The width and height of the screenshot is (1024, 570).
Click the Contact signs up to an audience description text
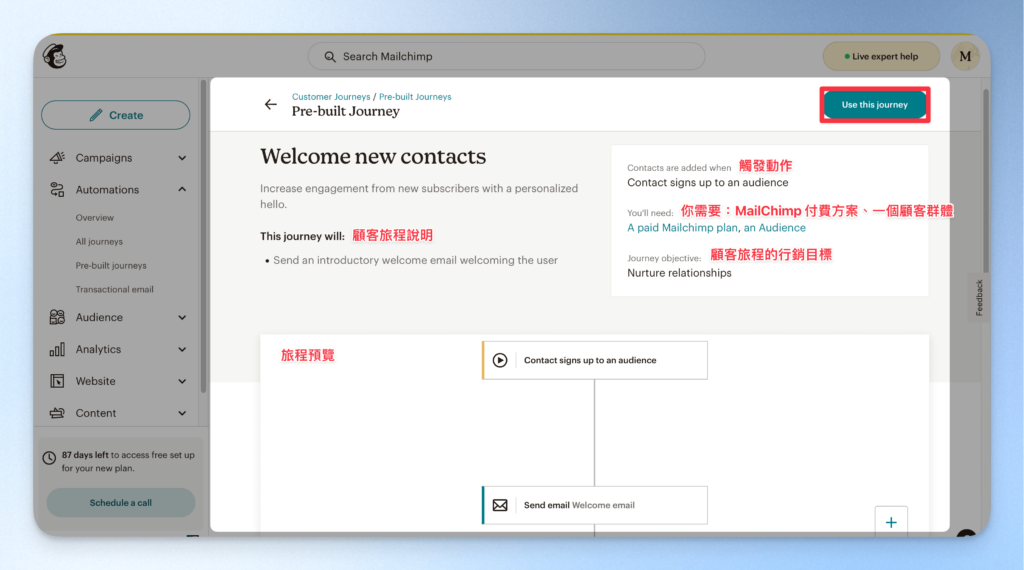708,183
